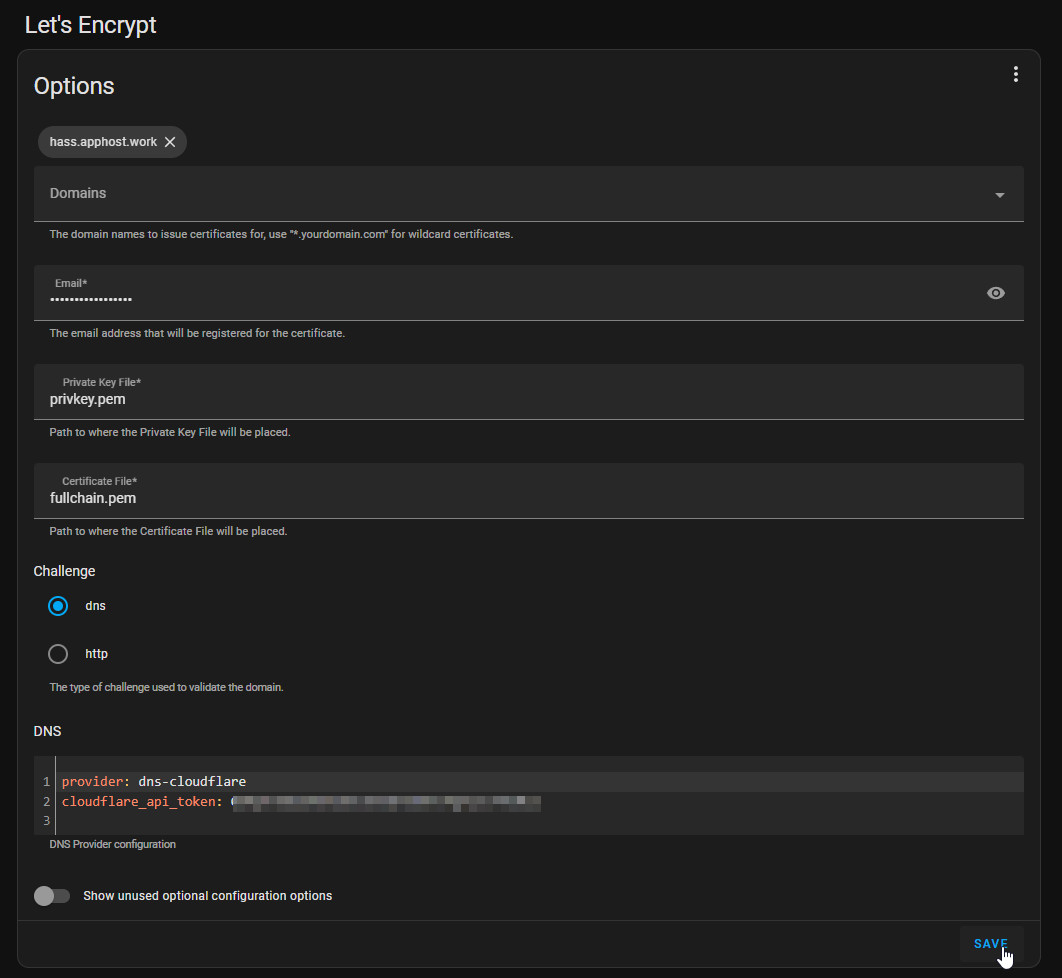1062x978 pixels.
Task: Place cursor on provider line in DNS editor
Action: click(400, 781)
